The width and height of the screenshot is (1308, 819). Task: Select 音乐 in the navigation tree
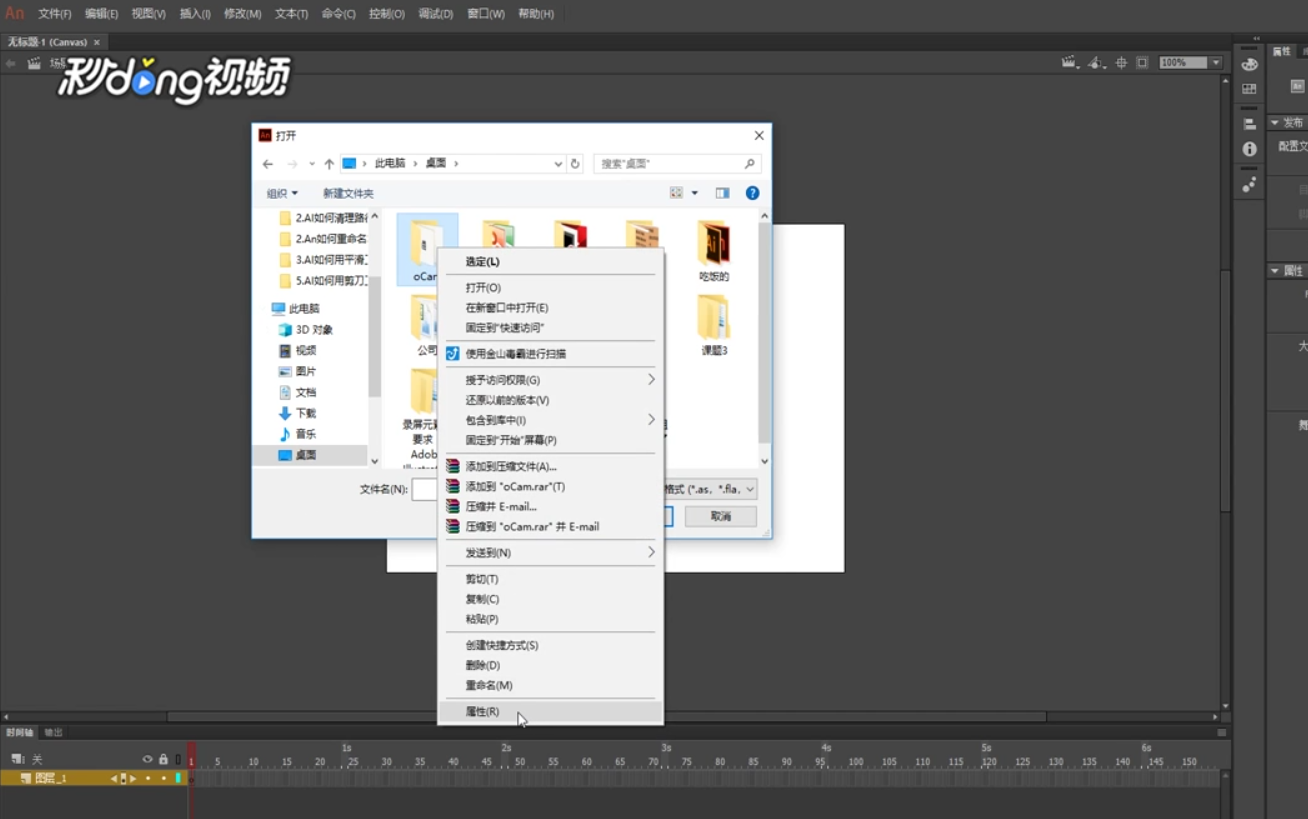coord(297,434)
